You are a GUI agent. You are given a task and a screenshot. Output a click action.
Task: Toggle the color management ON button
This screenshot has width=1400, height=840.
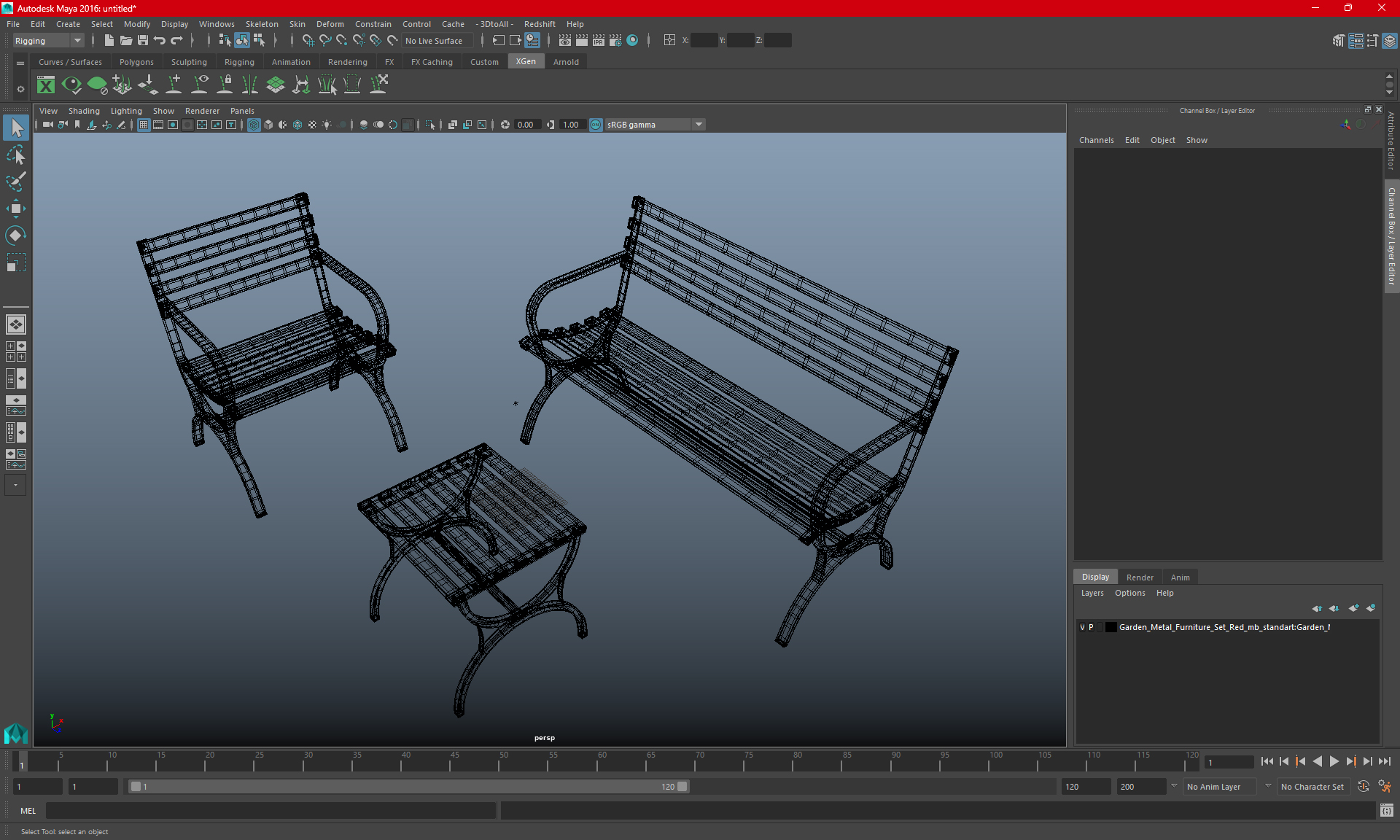point(596,125)
